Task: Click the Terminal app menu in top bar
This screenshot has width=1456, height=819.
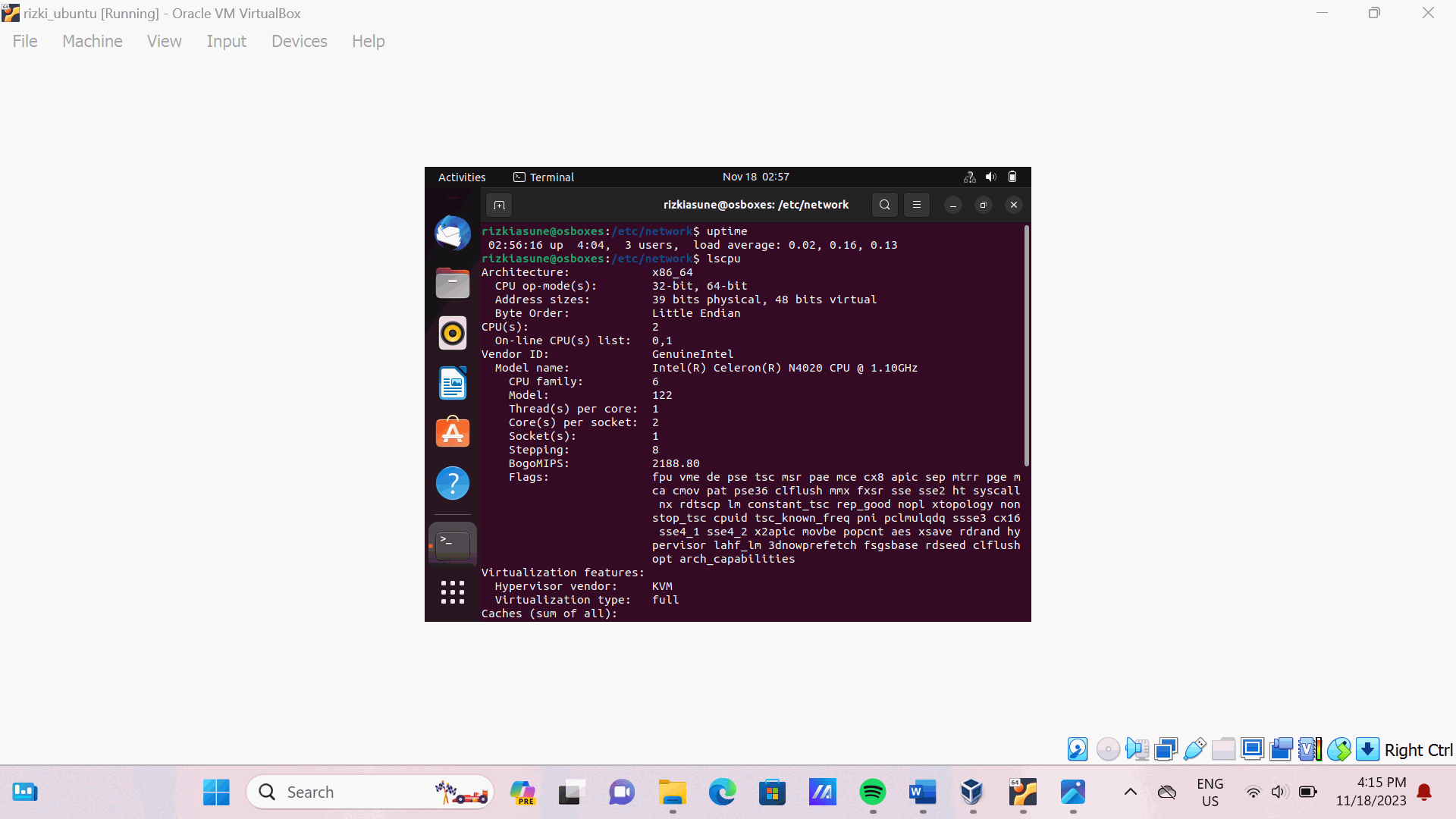Action: pos(544,177)
